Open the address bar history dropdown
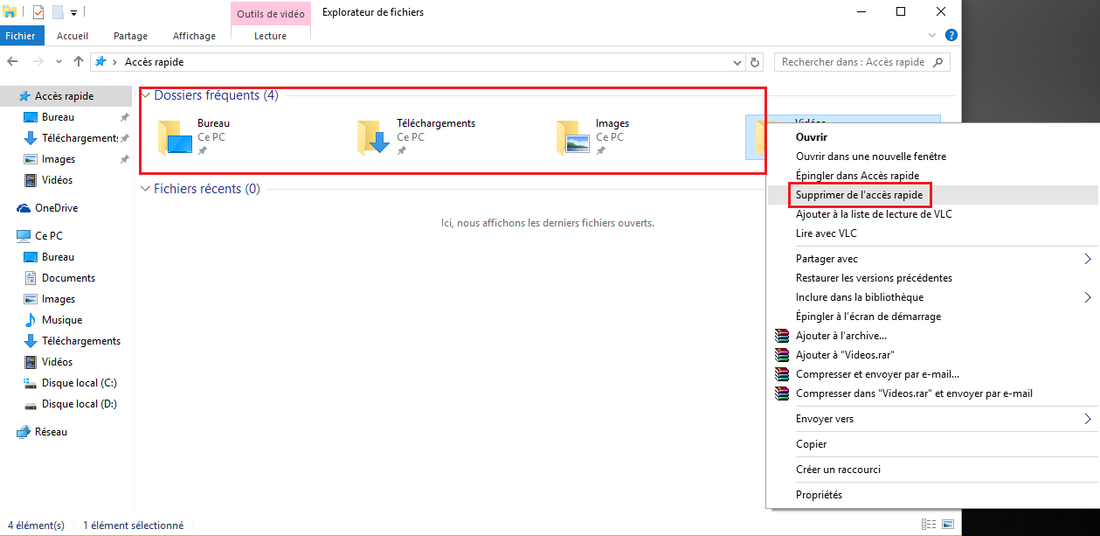Image resolution: width=1100 pixels, height=536 pixels. (x=737, y=62)
